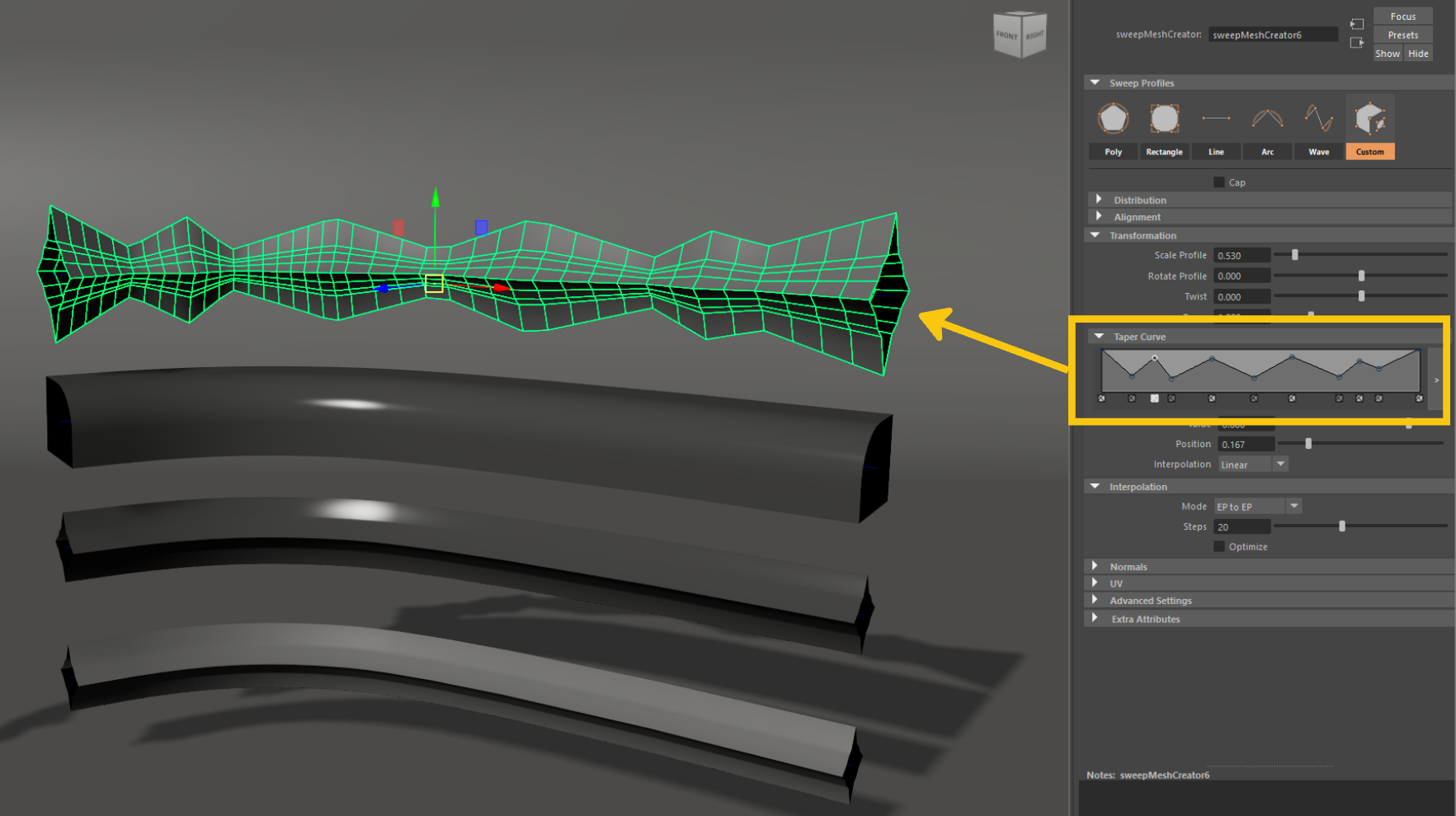Open the Presets button

click(x=1402, y=35)
